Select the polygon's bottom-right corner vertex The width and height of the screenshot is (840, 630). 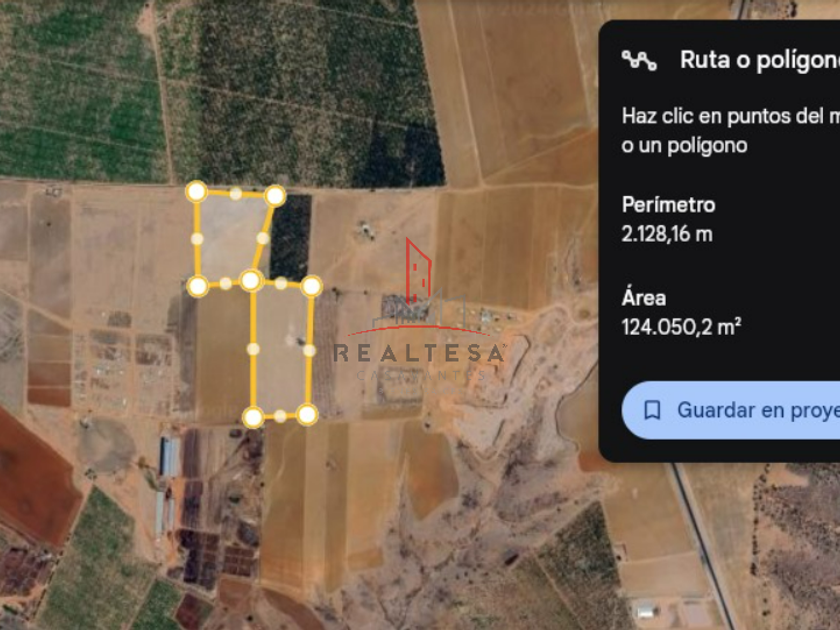coord(307,414)
